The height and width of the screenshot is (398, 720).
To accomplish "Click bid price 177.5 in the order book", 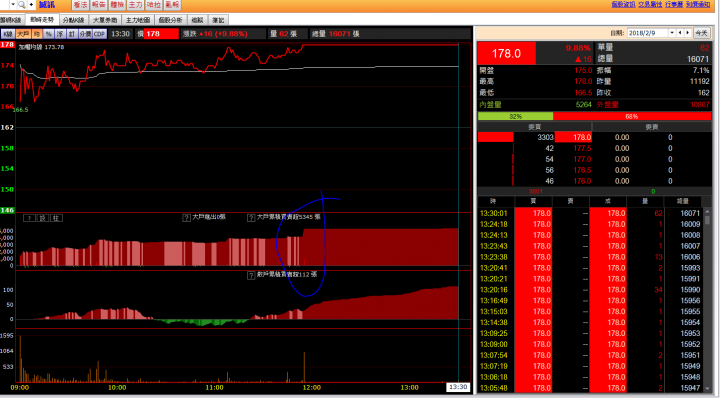I will click(x=582, y=148).
